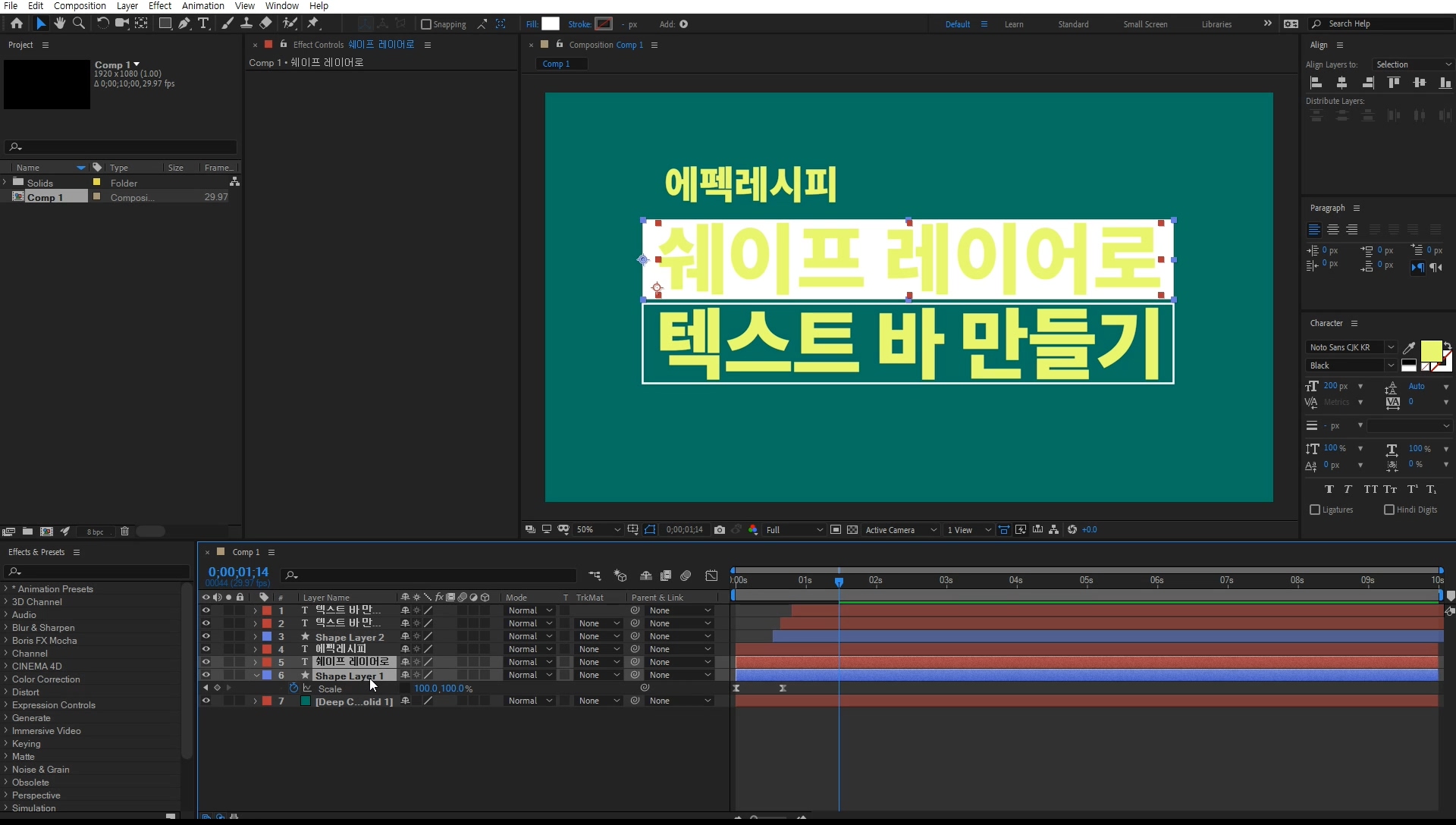Screen dimensions: 1456x825
Task: Select the Zoom tool in toolbar
Action: 79,24
